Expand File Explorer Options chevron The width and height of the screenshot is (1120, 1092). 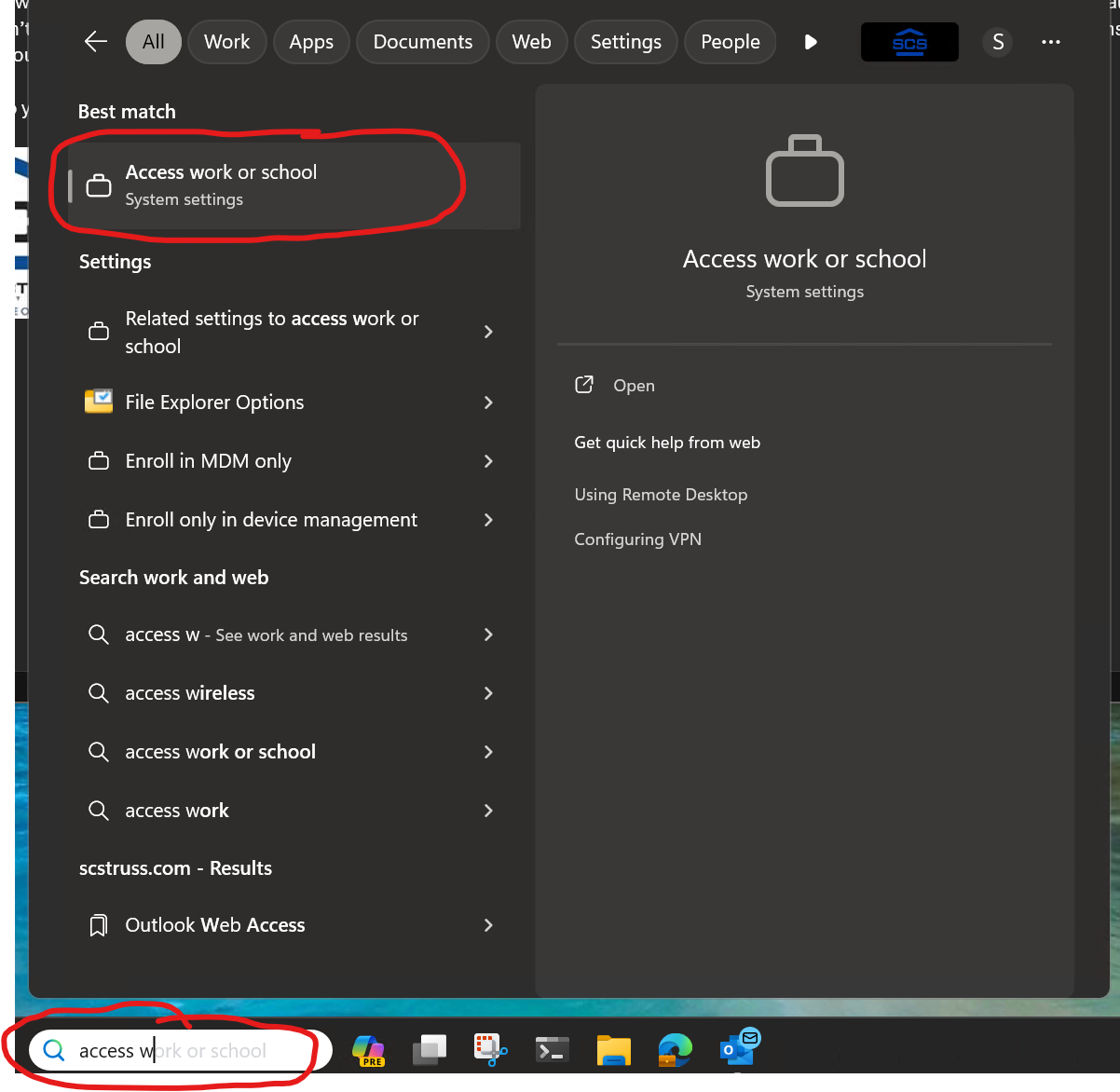tap(488, 403)
